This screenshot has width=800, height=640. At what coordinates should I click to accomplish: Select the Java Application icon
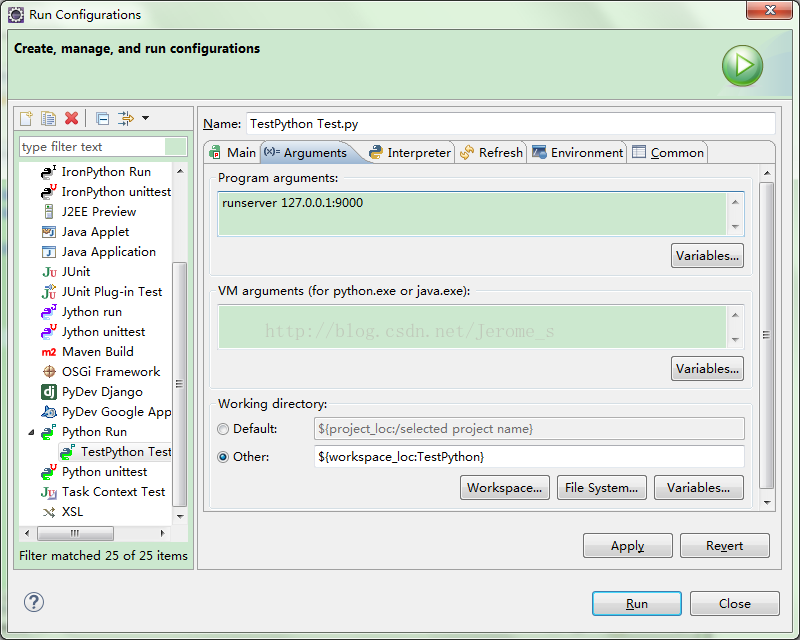(x=48, y=252)
